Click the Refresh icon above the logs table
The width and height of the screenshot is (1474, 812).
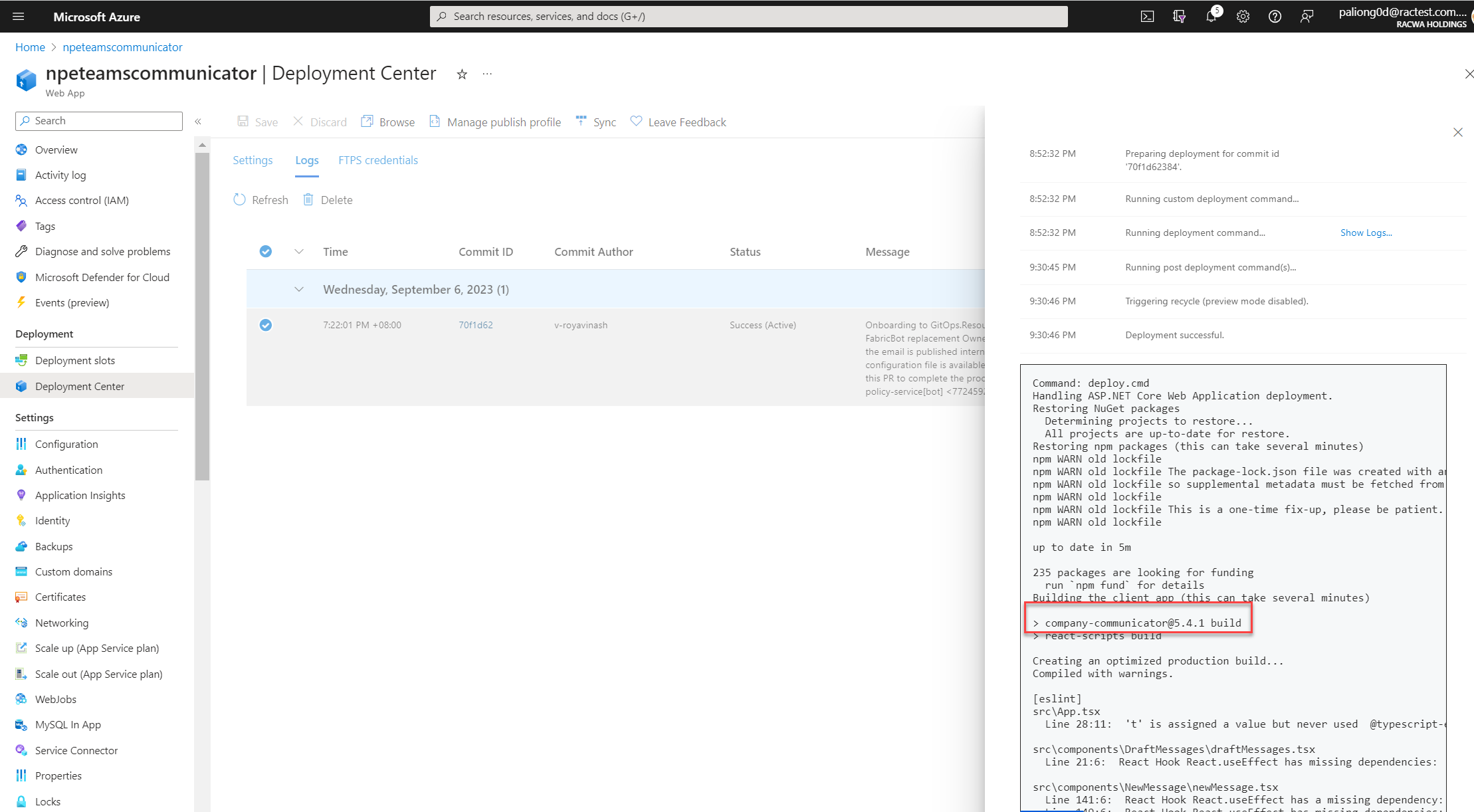tap(240, 199)
